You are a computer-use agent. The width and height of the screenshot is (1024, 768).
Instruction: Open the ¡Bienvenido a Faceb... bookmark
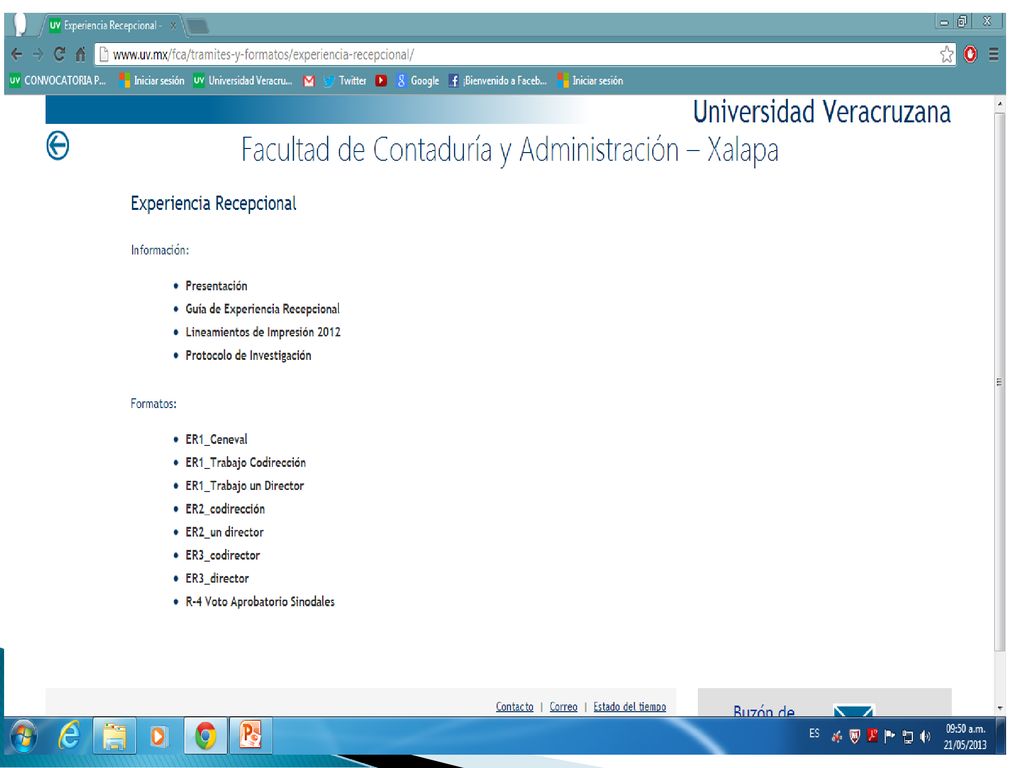pos(498,80)
